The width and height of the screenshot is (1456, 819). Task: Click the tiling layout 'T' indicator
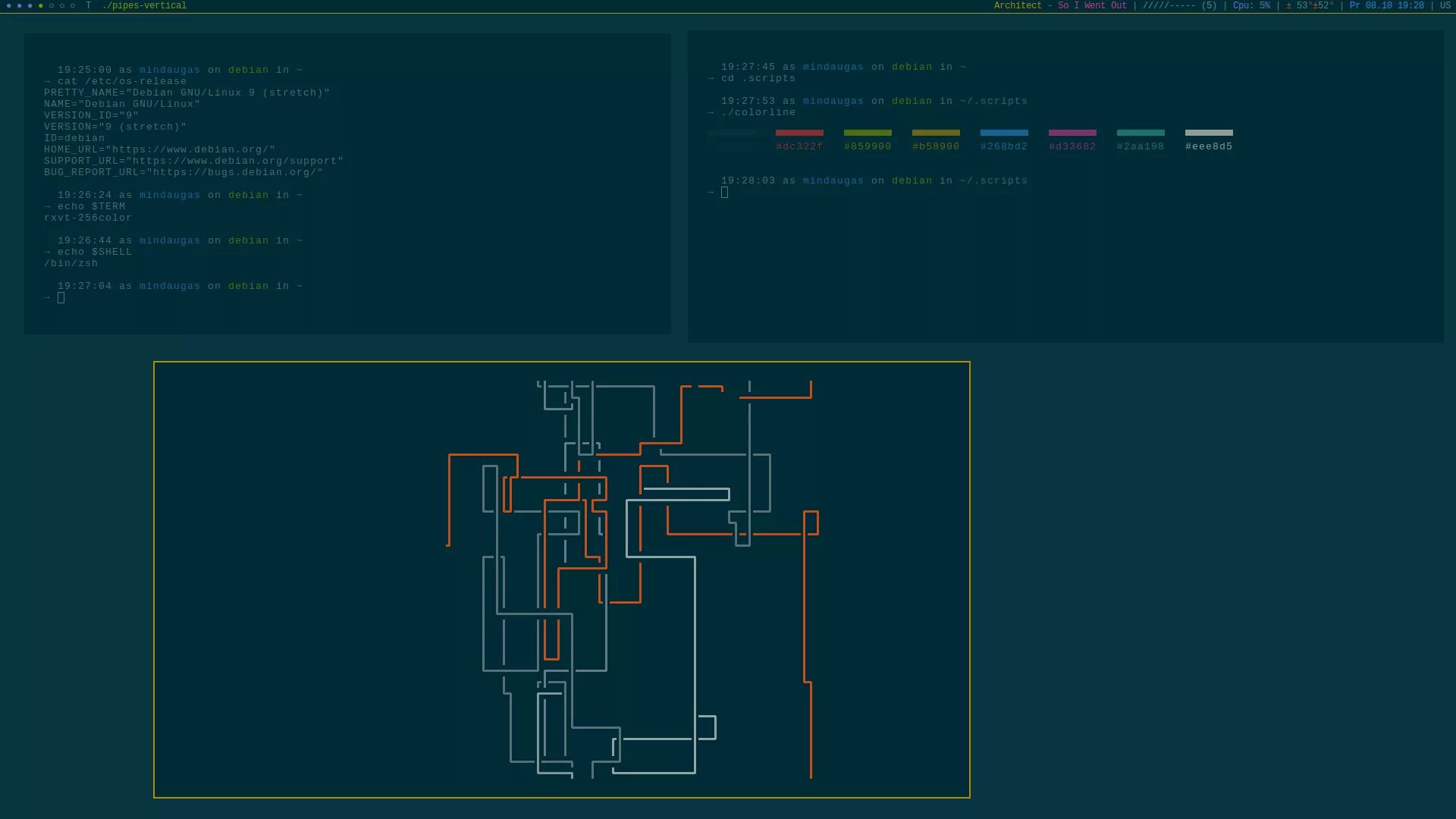click(x=88, y=5)
